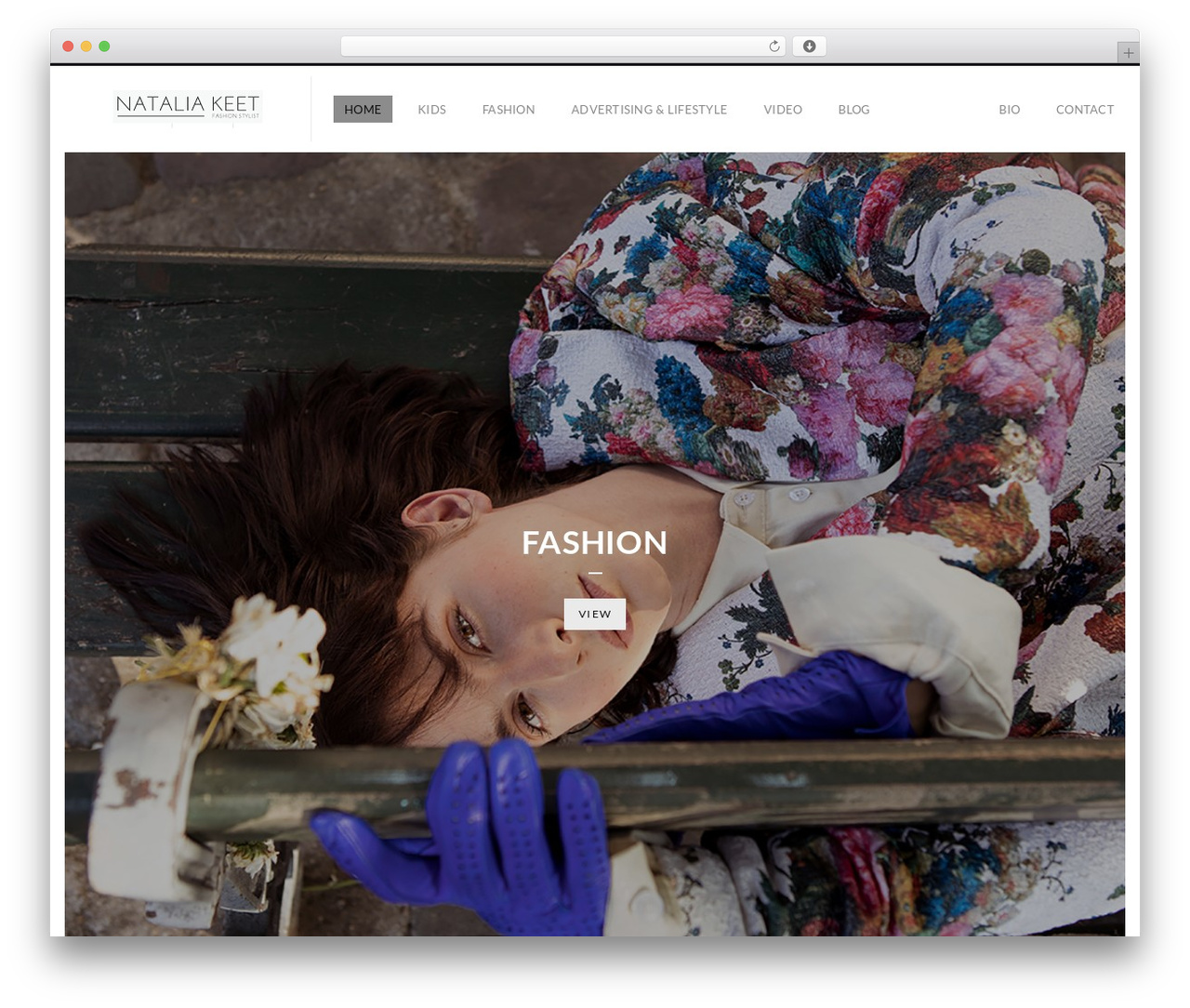The image size is (1190, 1008).
Task: Select the HOME menu item
Action: coord(363,109)
